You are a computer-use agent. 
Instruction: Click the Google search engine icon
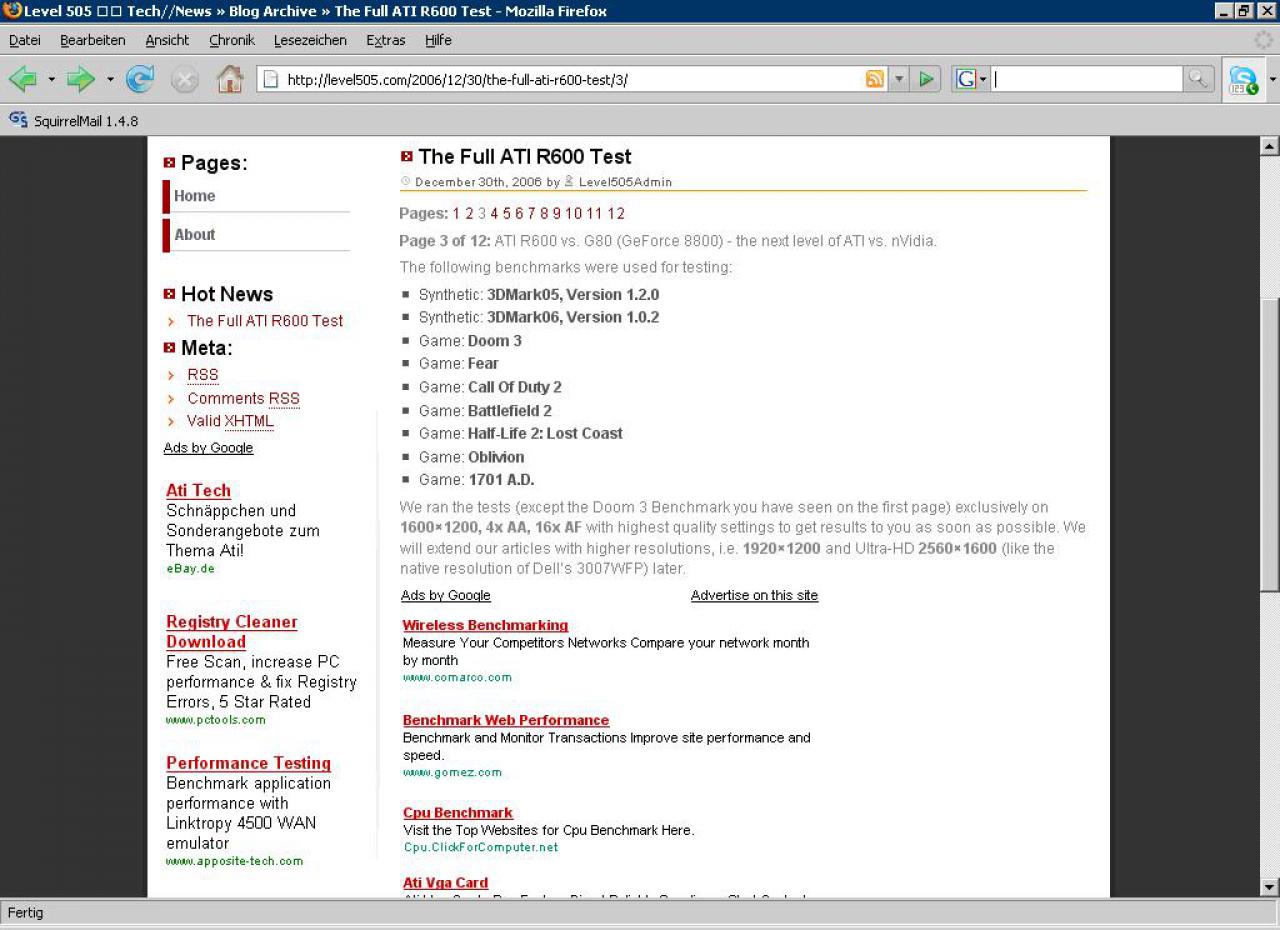click(966, 79)
